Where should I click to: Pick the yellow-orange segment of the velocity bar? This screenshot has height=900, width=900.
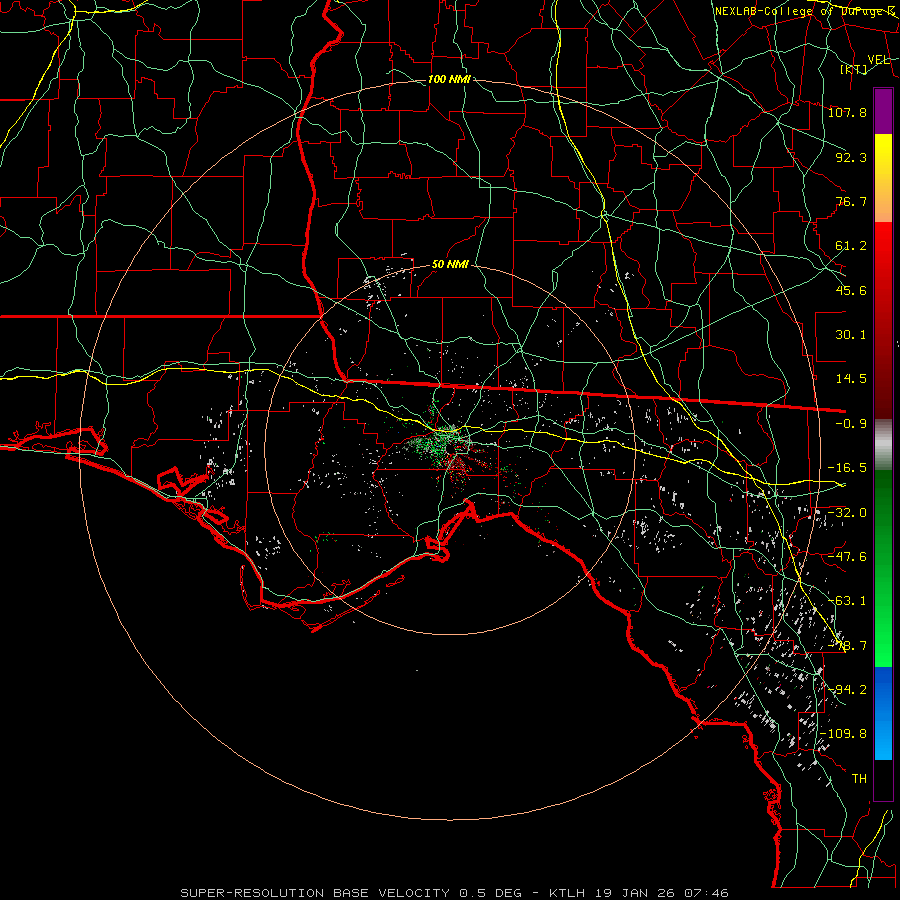883,178
